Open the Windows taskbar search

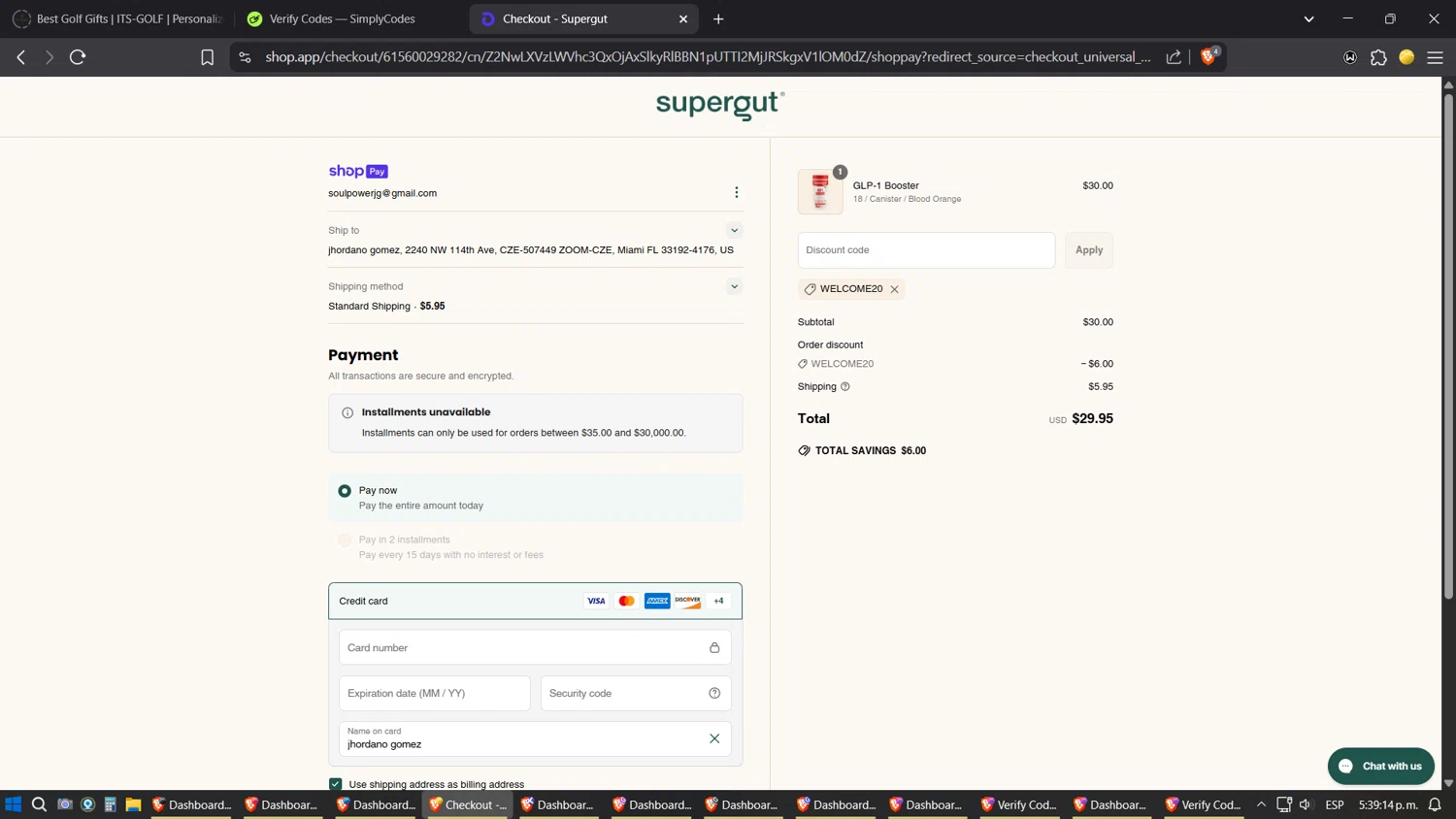point(39,804)
